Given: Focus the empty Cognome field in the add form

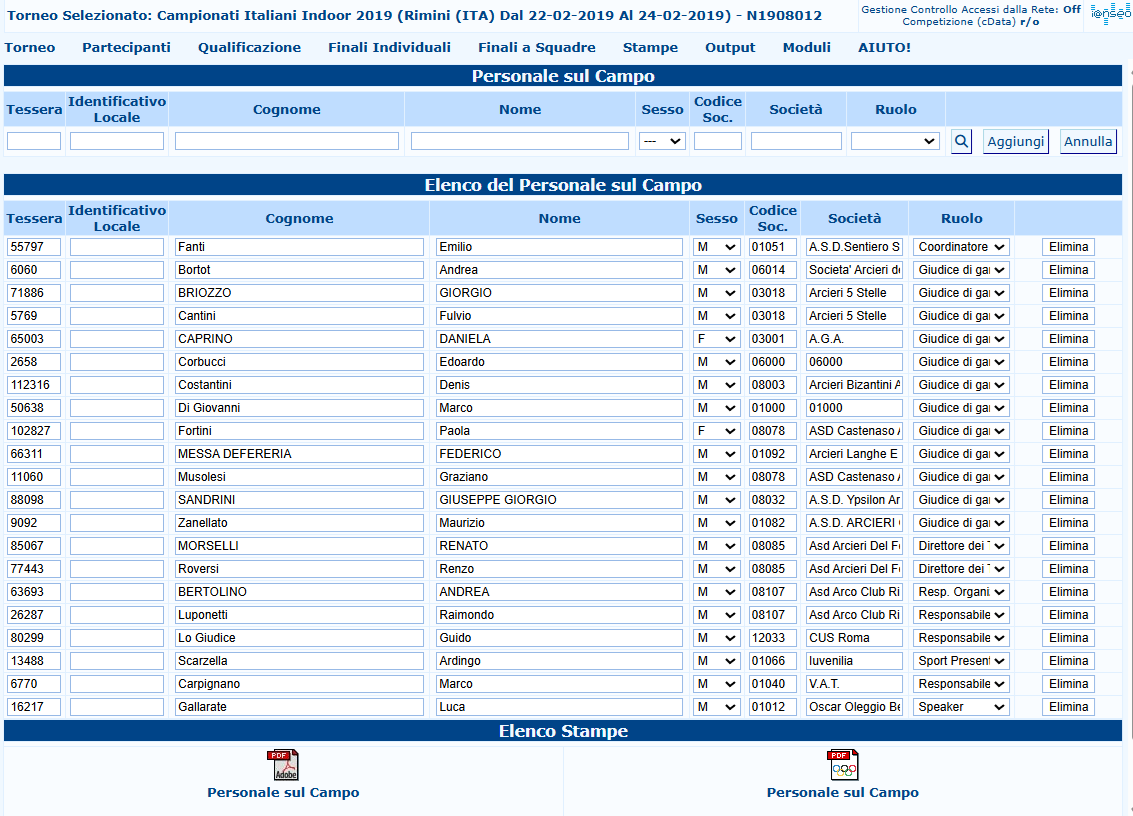Looking at the screenshot, I should (287, 142).
